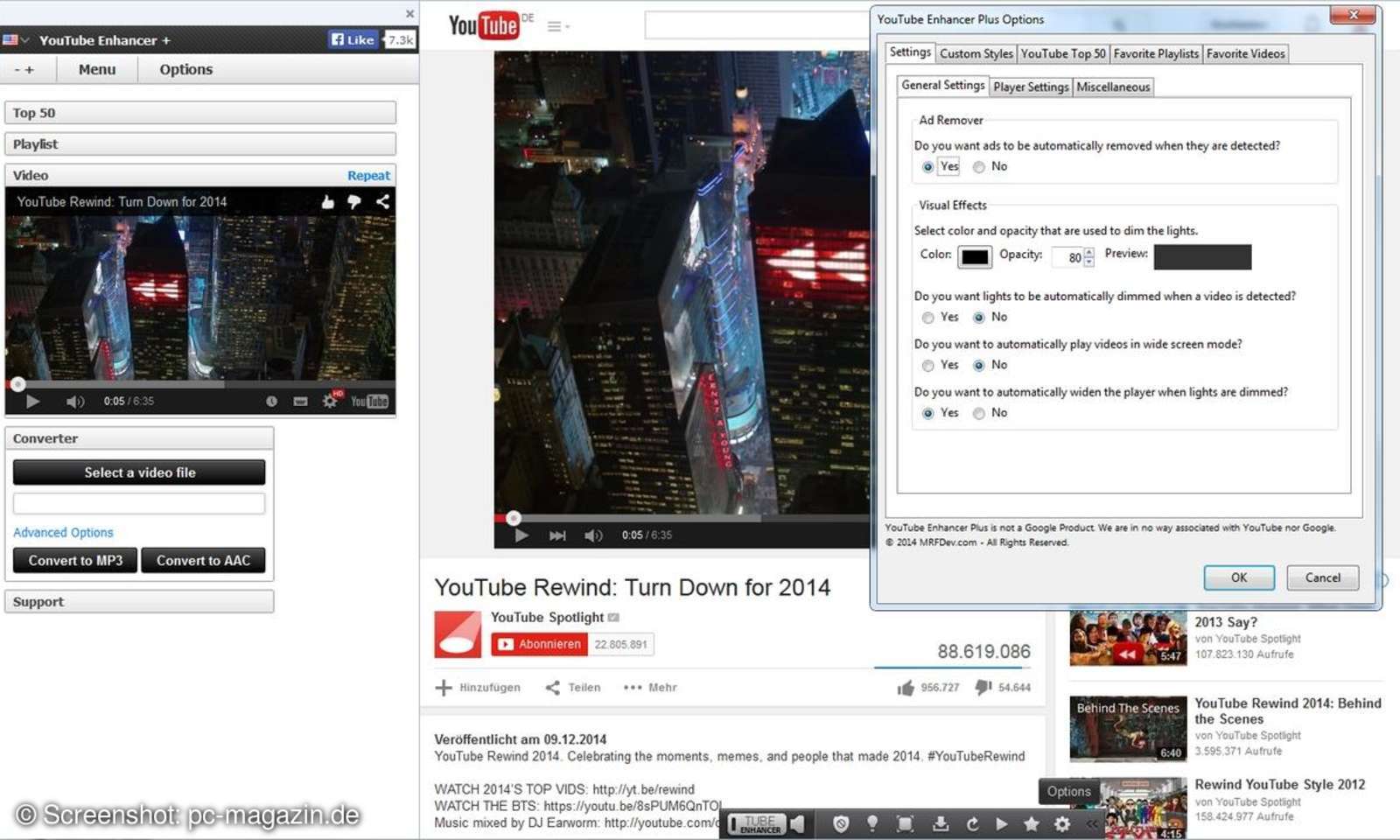Open the Player Settings tab
Viewport: 1400px width, 840px height.
point(1030,87)
